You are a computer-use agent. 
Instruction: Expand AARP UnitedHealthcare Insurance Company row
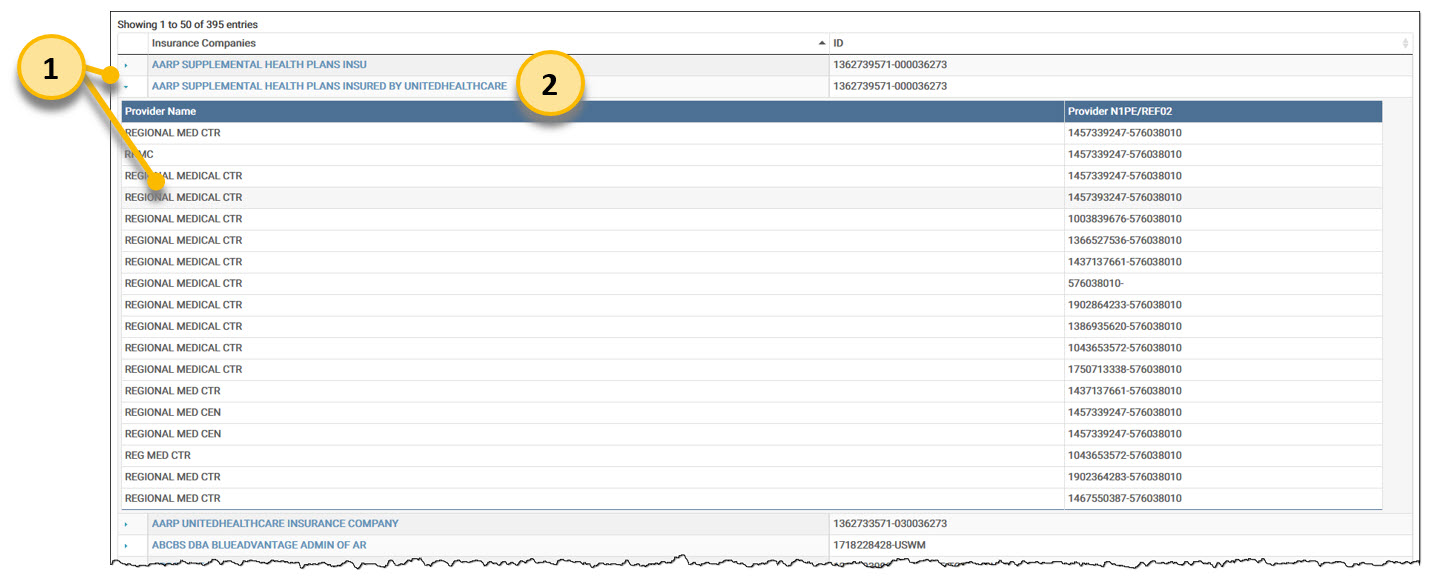pos(126,524)
